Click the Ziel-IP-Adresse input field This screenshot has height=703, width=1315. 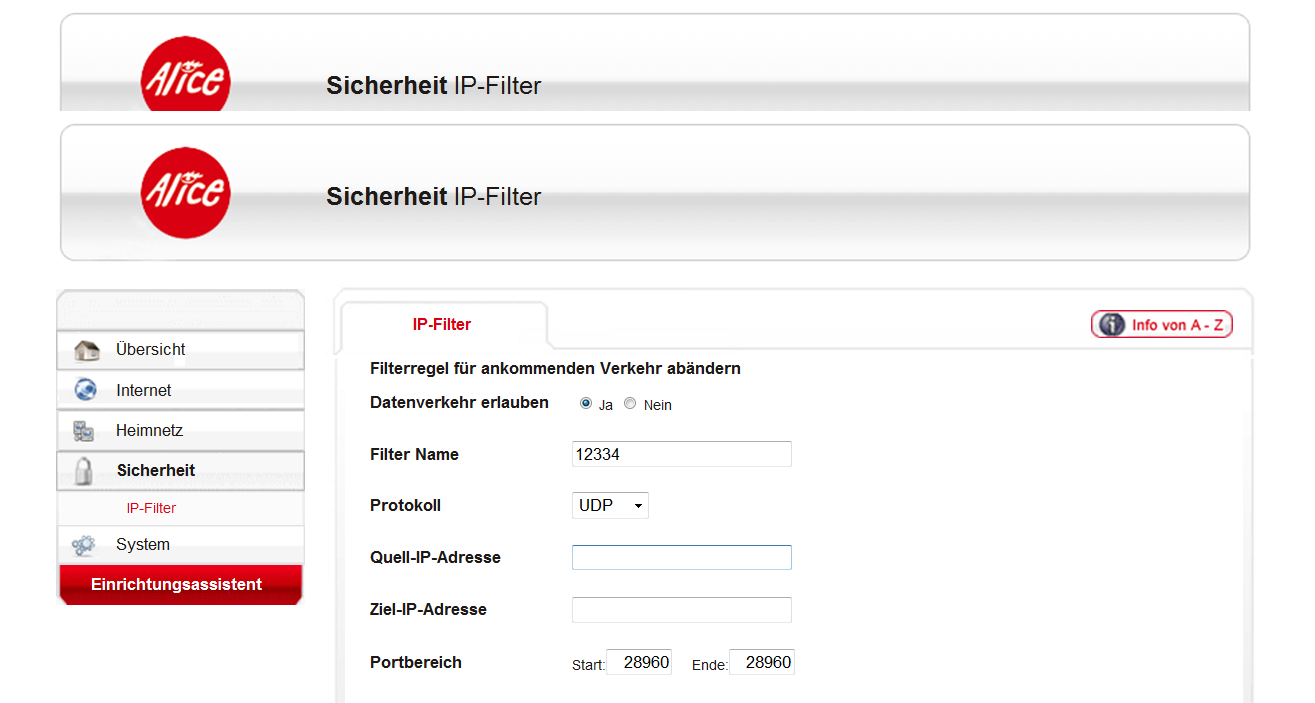pyautogui.click(x=681, y=610)
